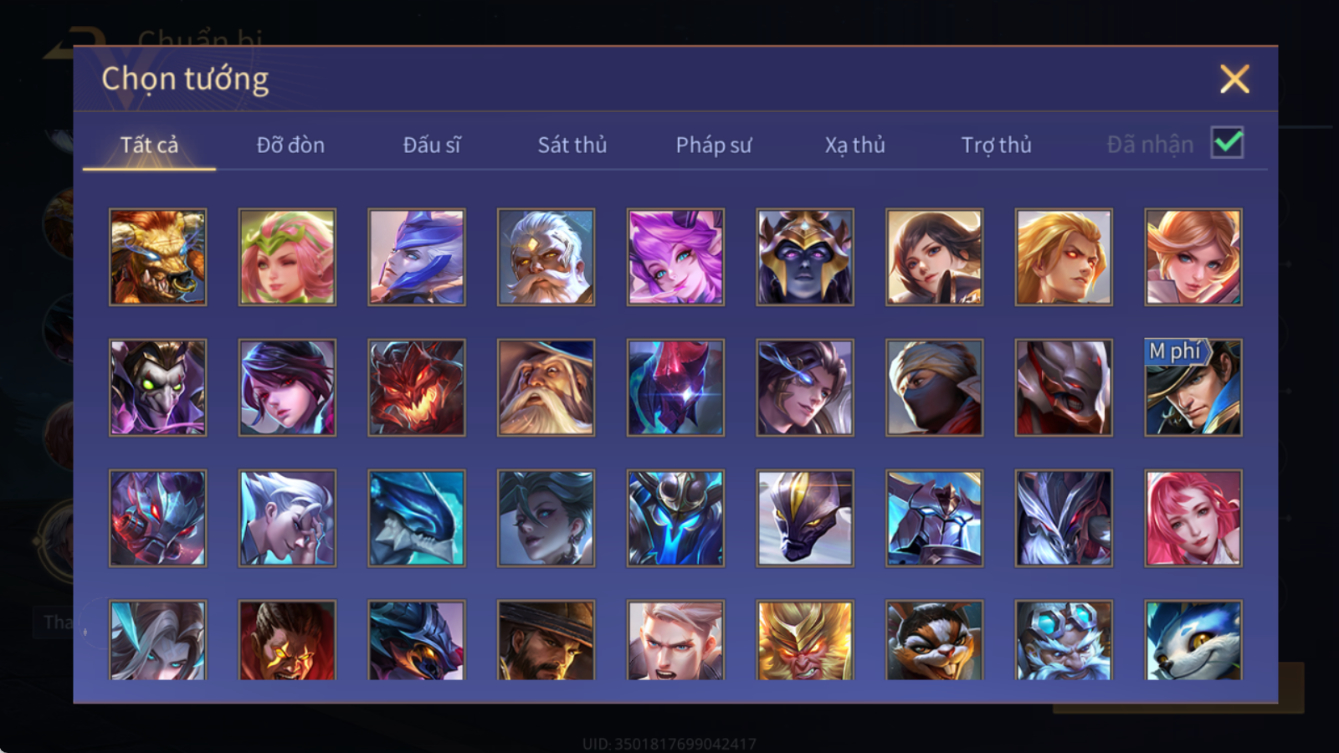This screenshot has height=753, width=1339.
Task: Select the horned bull hero portrait
Action: [x=158, y=257]
